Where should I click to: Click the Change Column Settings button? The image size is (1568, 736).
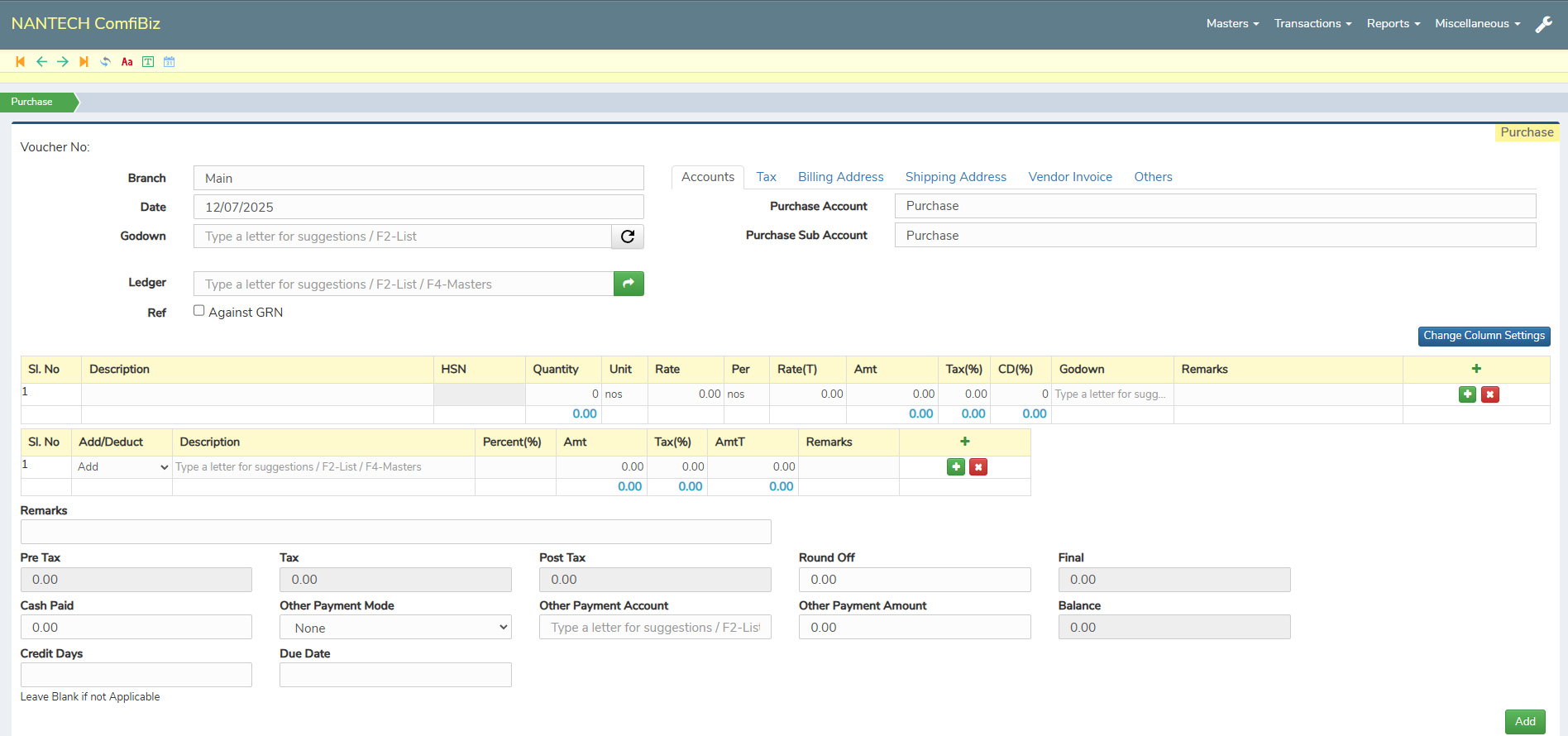1484,336
